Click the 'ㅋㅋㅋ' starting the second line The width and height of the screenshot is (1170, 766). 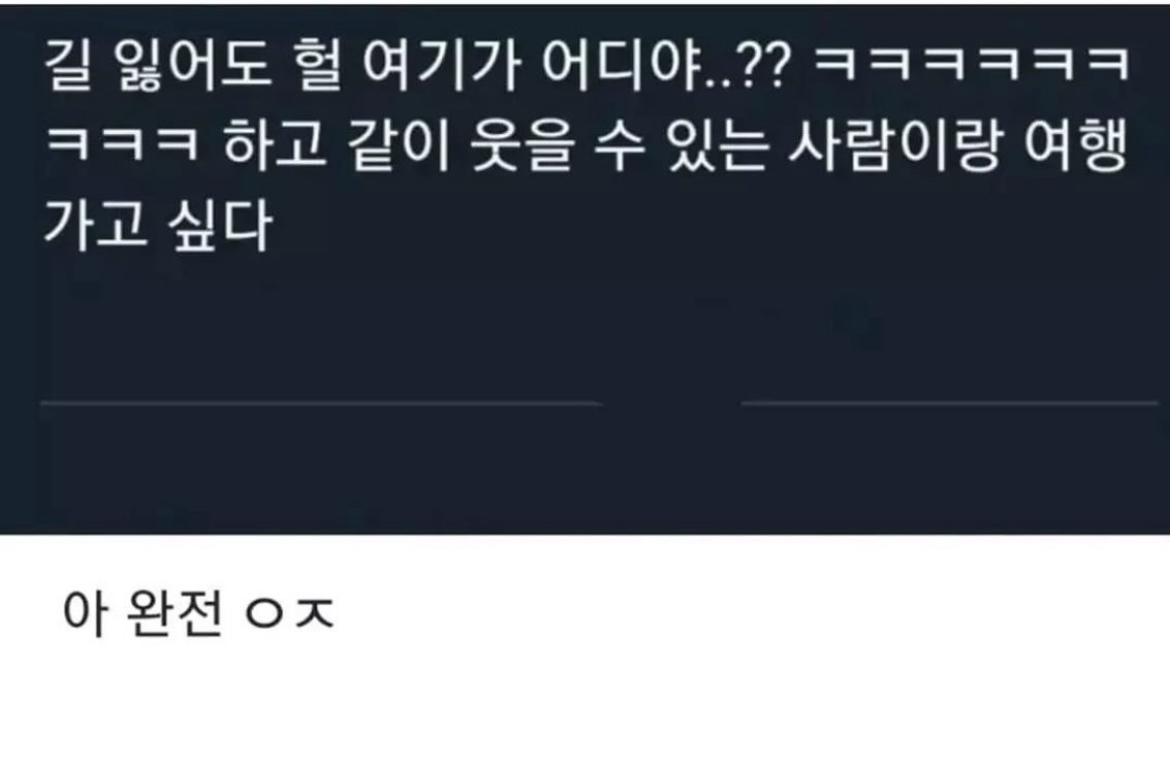tap(122, 143)
